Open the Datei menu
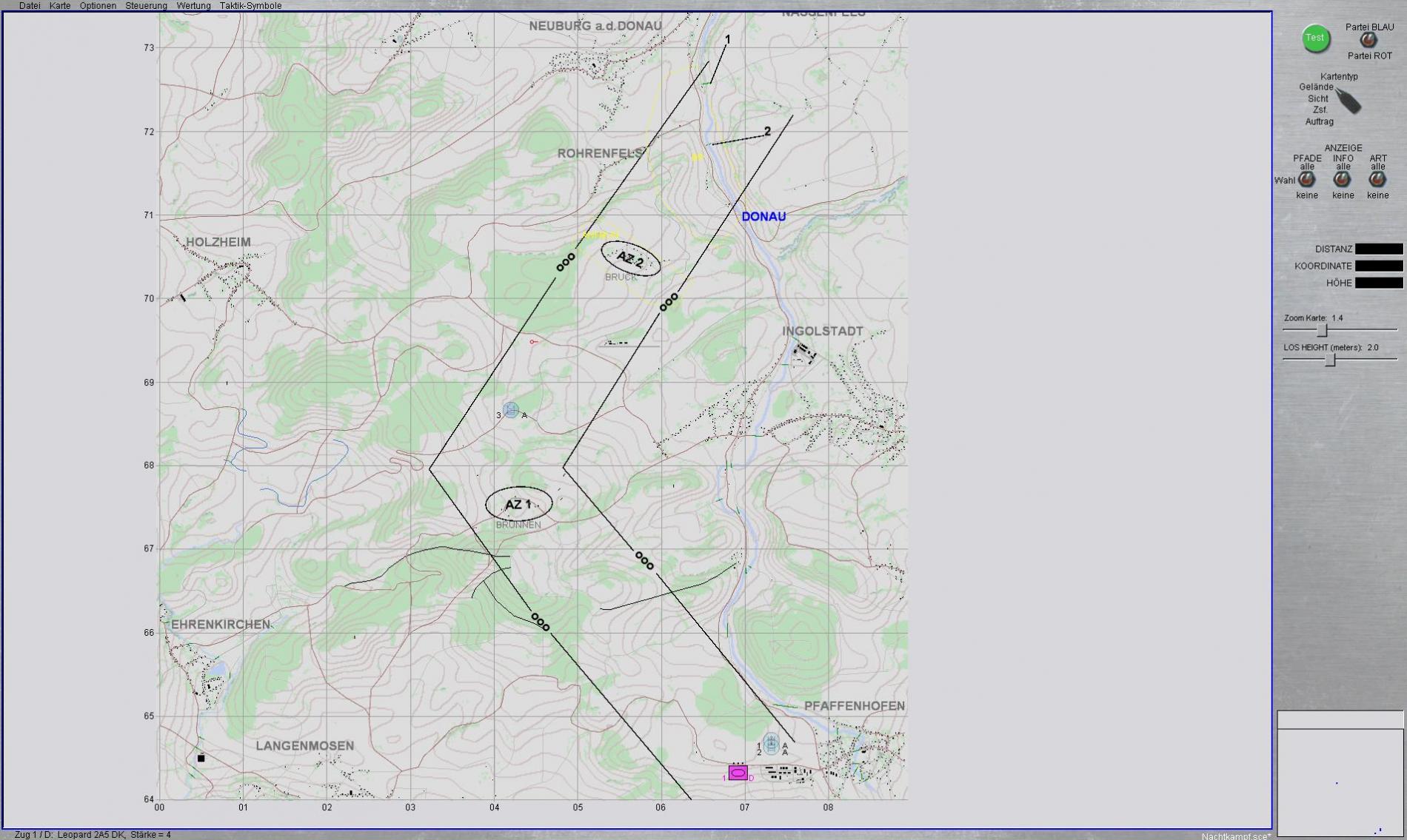The height and width of the screenshot is (840, 1407). pyautogui.click(x=30, y=6)
